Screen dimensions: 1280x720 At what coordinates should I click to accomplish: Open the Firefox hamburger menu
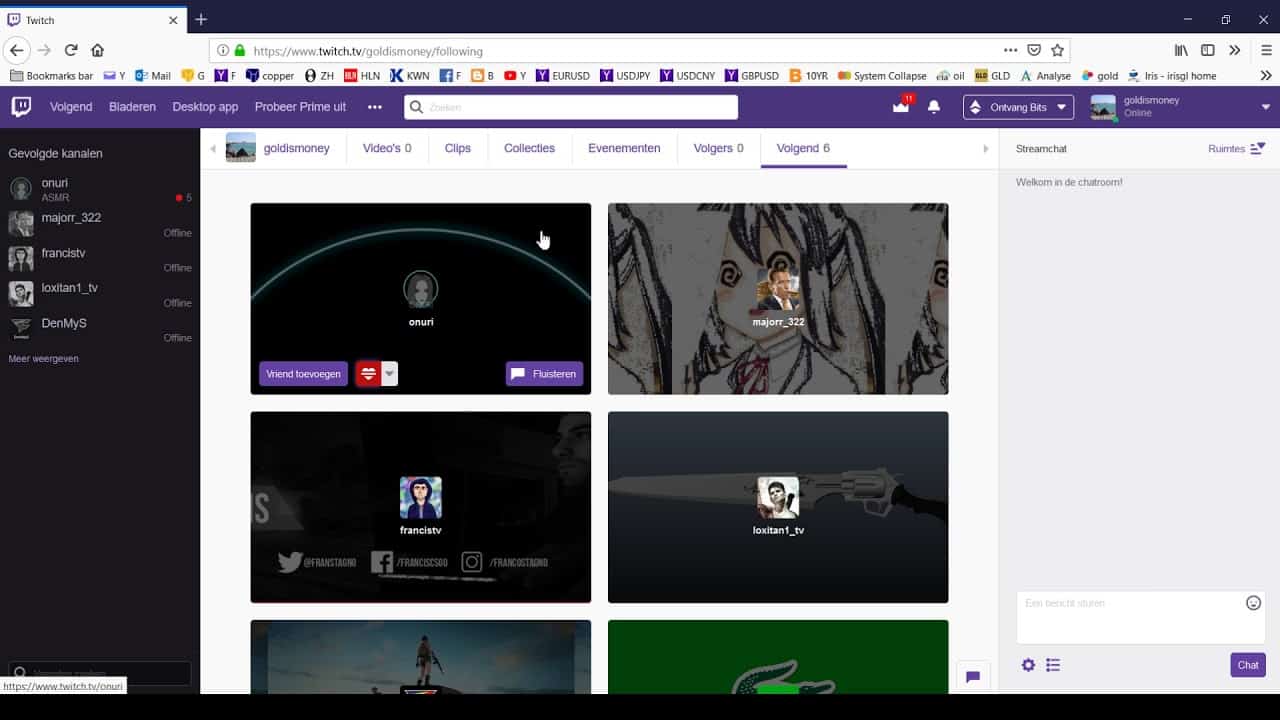point(1266,50)
